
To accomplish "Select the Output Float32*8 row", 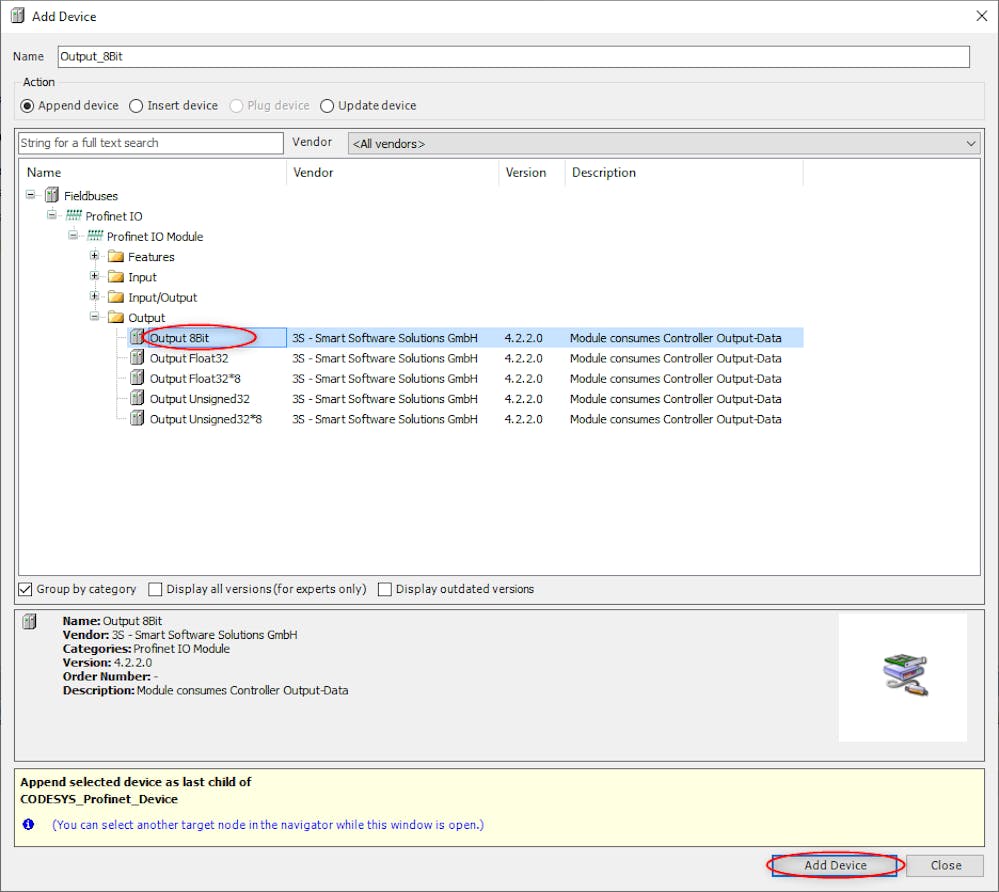I will pos(465,378).
